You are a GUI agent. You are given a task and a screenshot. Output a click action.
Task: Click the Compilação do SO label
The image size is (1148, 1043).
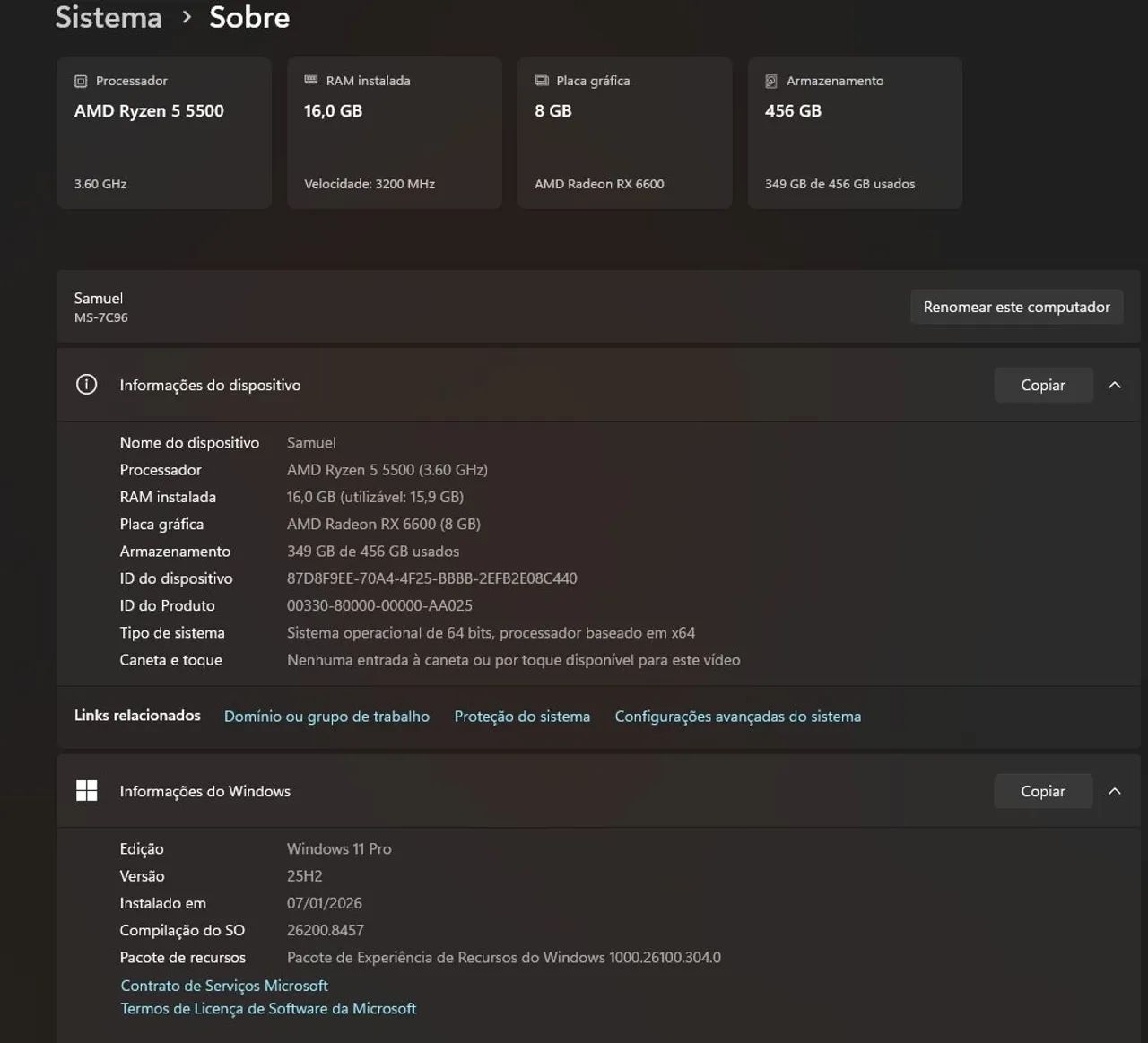pos(182,930)
